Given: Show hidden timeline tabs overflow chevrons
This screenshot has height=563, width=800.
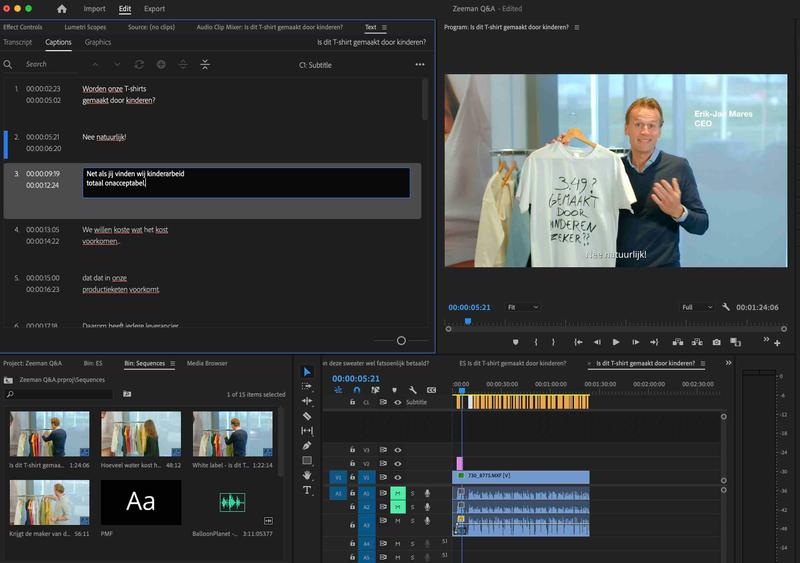Looking at the screenshot, I should [729, 363].
